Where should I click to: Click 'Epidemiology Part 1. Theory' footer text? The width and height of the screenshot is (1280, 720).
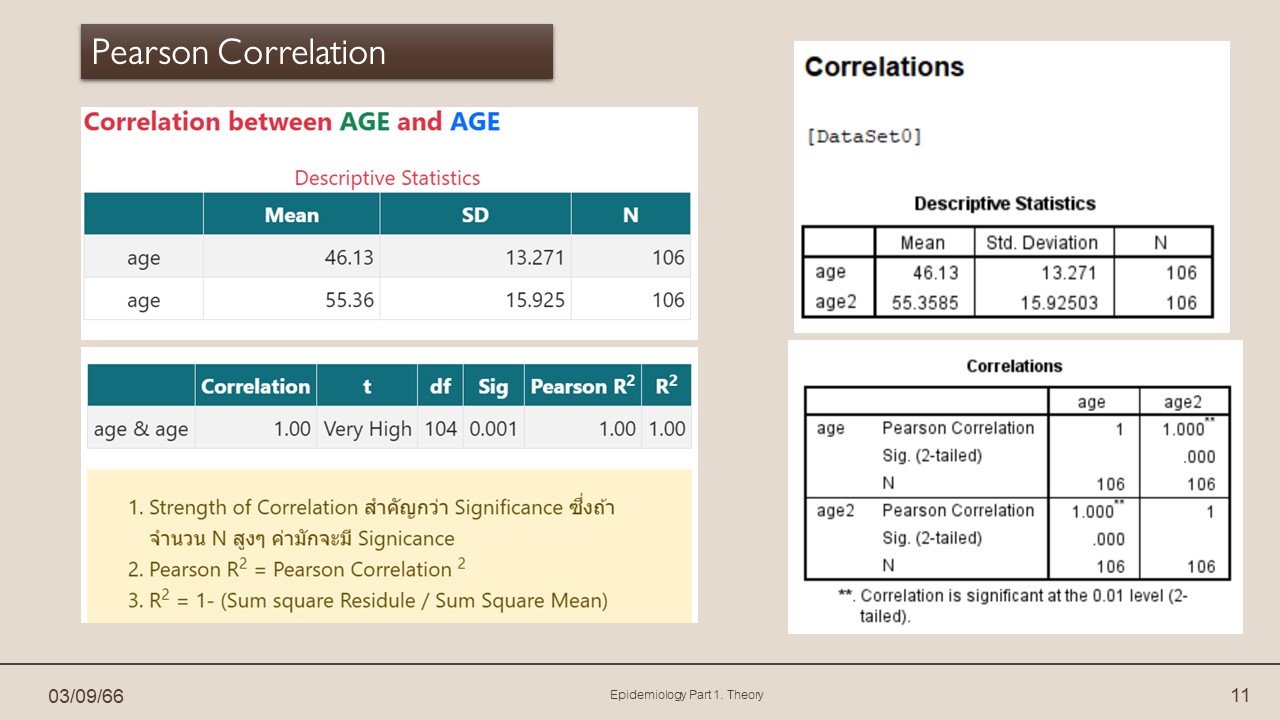point(687,695)
